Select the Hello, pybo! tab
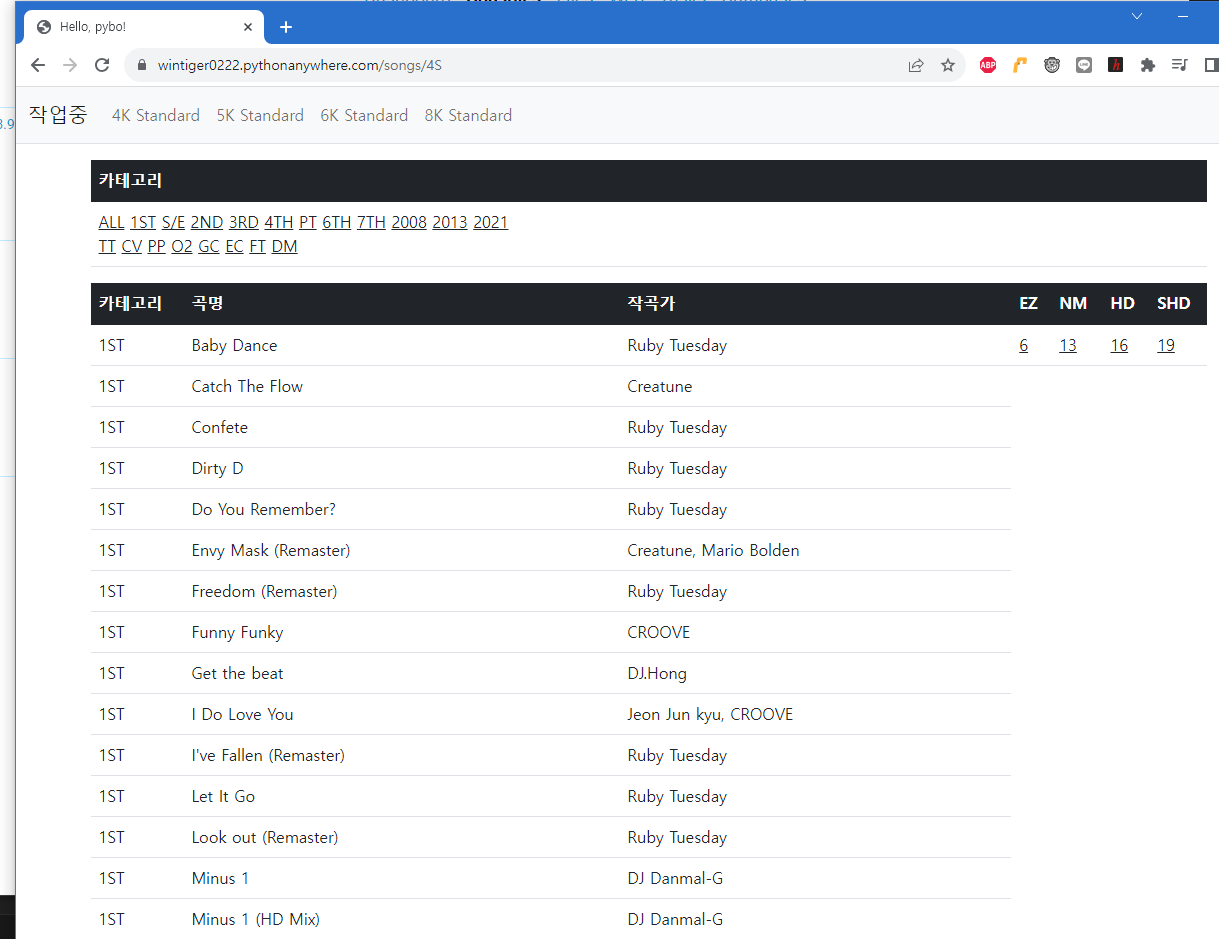Screen dimensions: 1219x939 (x=144, y=27)
